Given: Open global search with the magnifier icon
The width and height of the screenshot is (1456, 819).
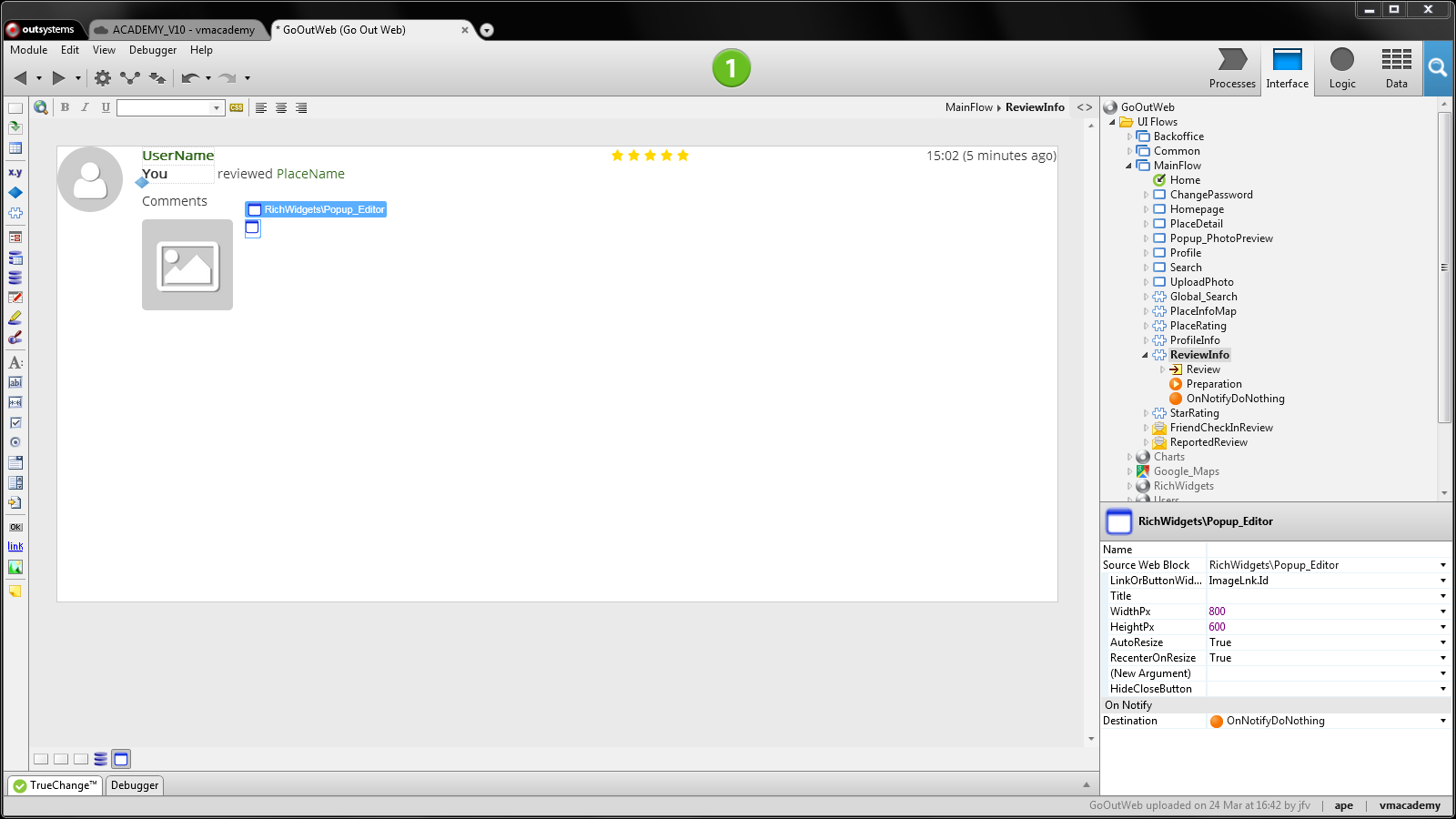Looking at the screenshot, I should click(x=1438, y=68).
